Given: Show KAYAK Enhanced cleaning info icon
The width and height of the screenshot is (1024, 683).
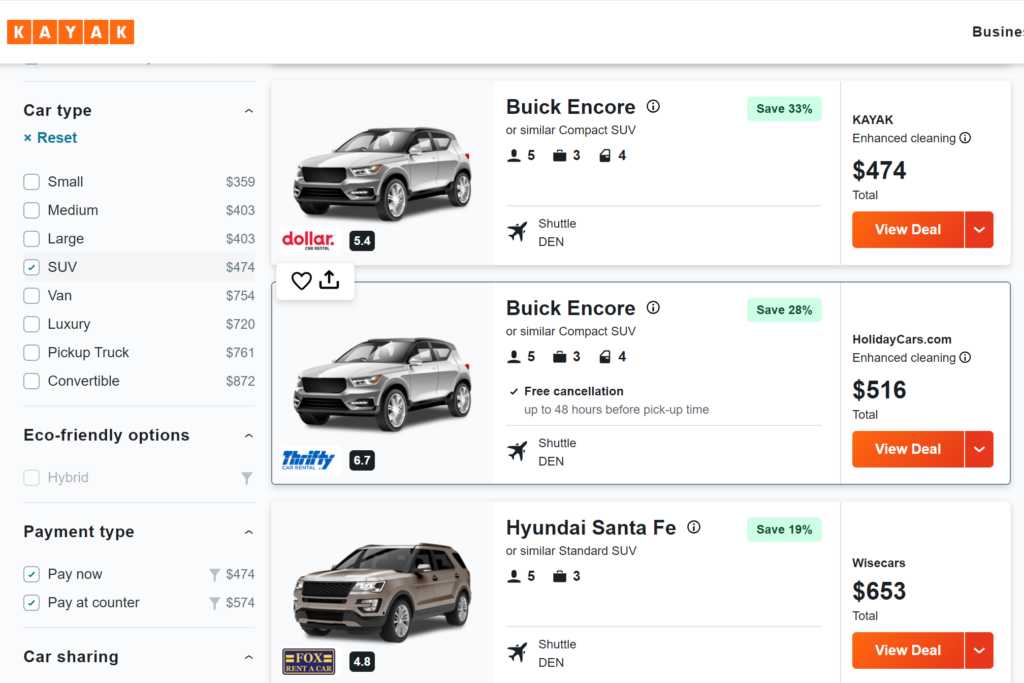Looking at the screenshot, I should (965, 138).
